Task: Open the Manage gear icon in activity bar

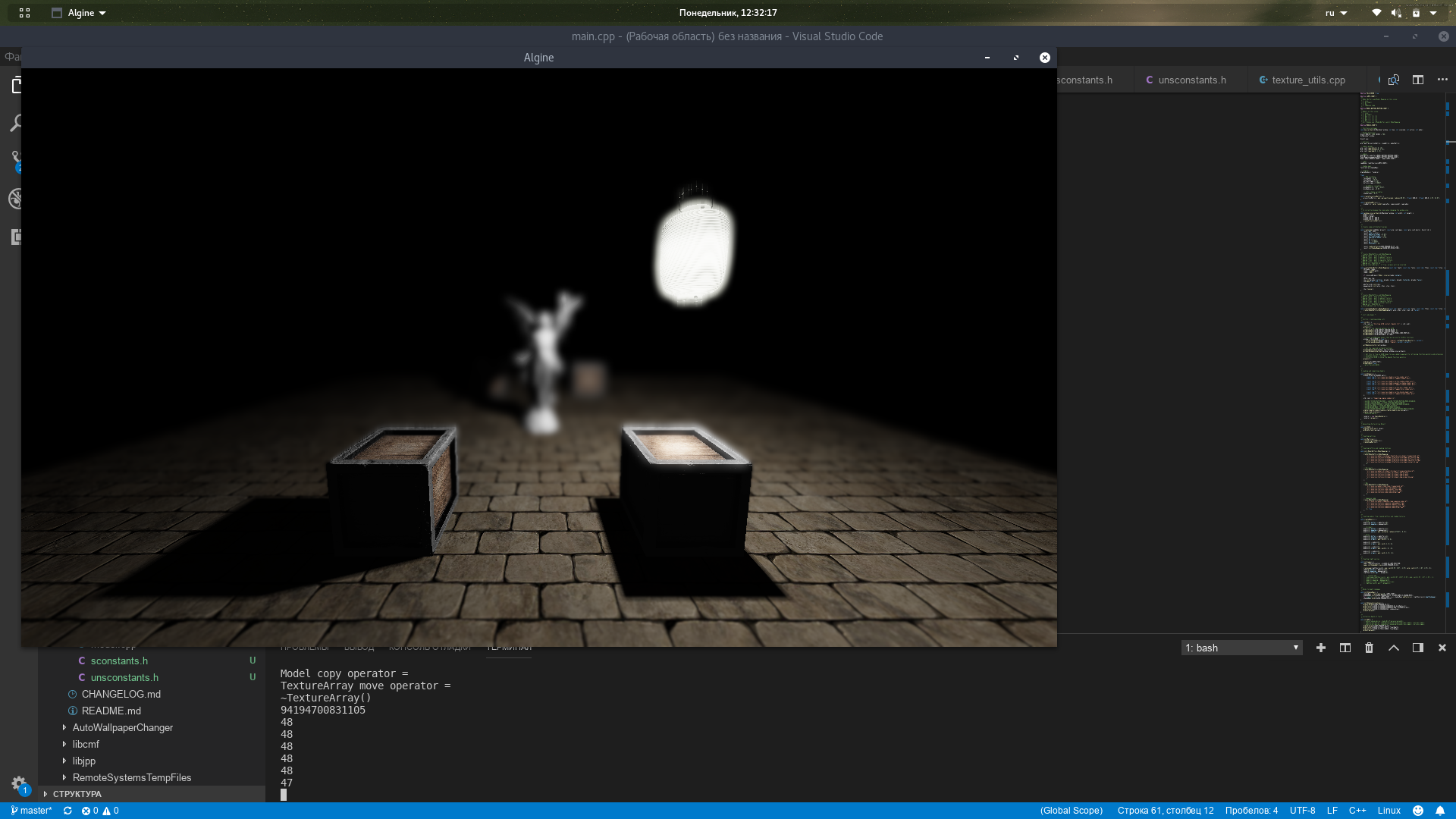Action: coord(19,783)
